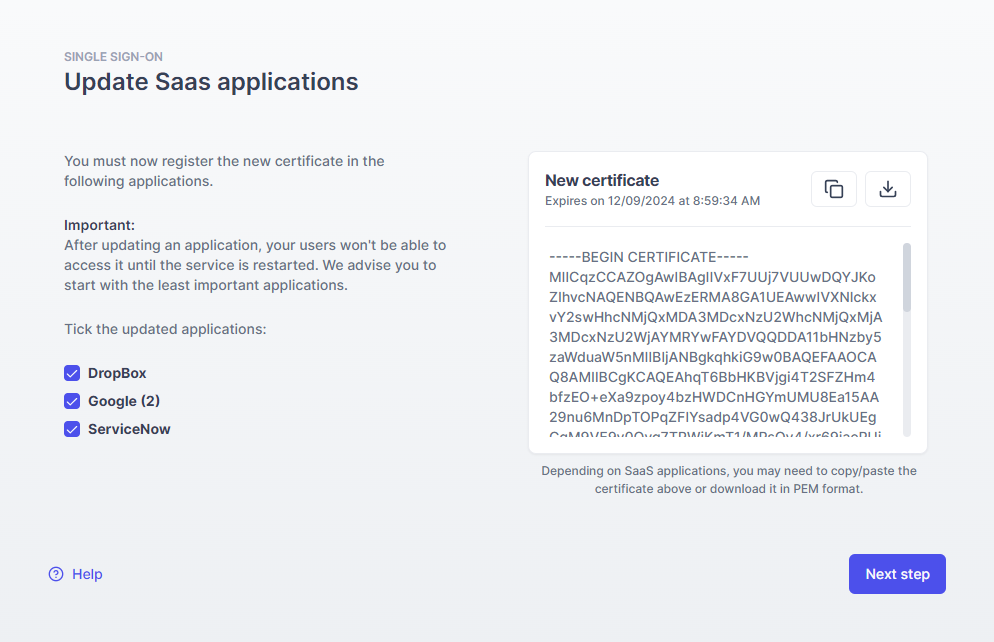The width and height of the screenshot is (994, 642).
Task: Proceed with the Next step button
Action: [897, 574]
